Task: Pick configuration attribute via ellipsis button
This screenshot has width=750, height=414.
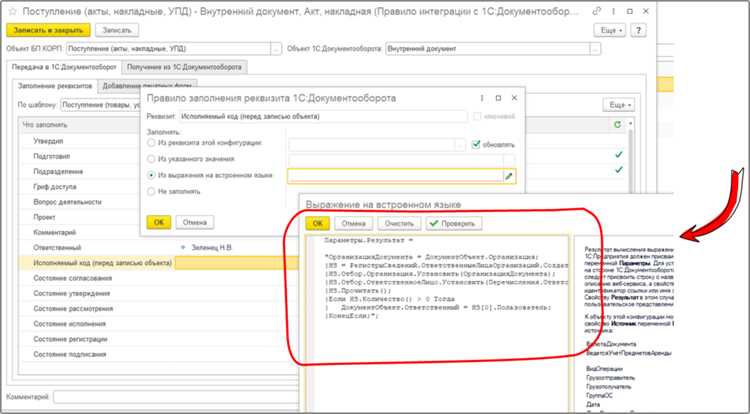Action: [460, 144]
